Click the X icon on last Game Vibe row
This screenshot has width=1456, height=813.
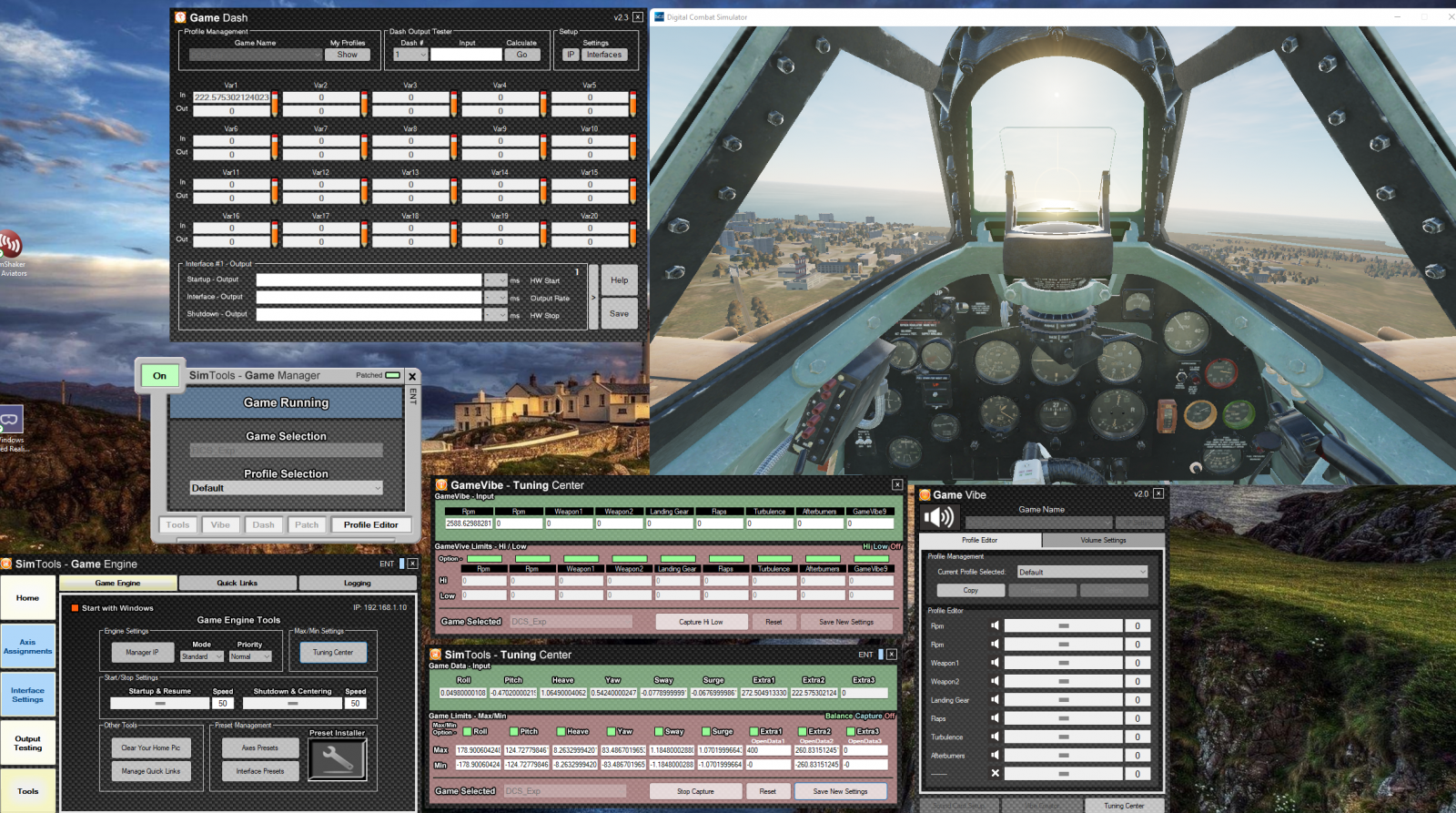point(995,773)
